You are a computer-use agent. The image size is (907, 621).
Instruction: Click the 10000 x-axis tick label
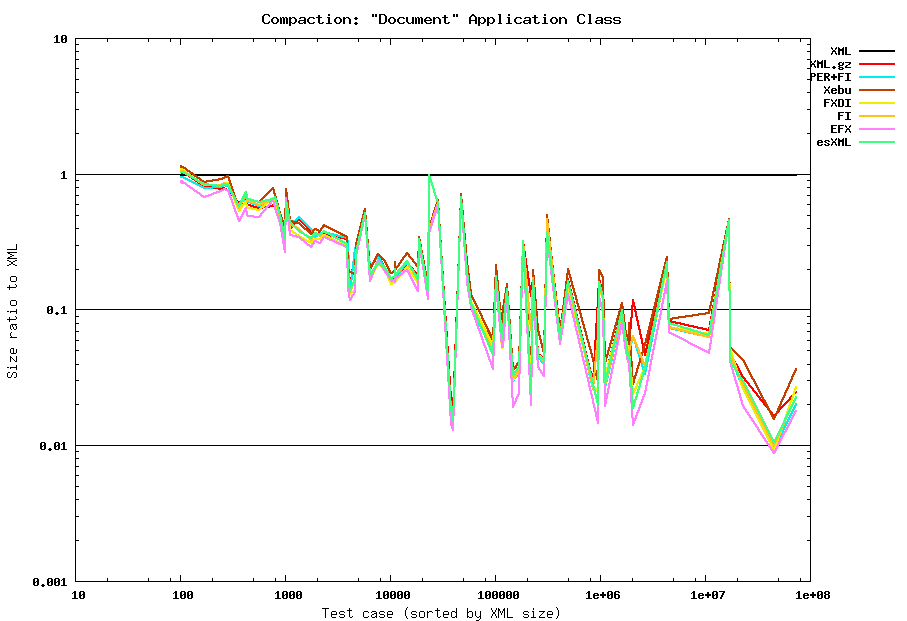coord(390,595)
